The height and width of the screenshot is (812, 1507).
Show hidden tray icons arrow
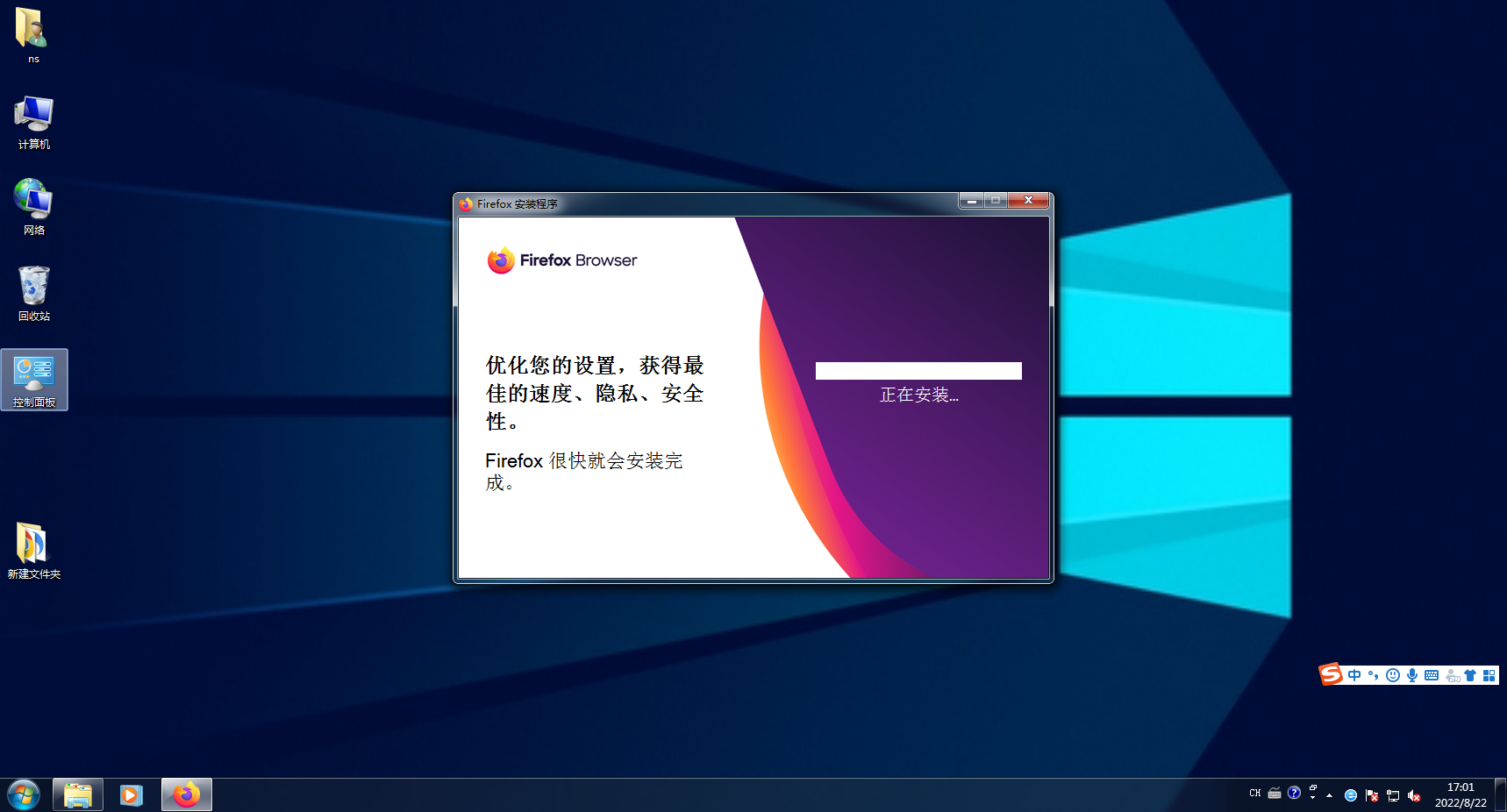pyautogui.click(x=1330, y=795)
